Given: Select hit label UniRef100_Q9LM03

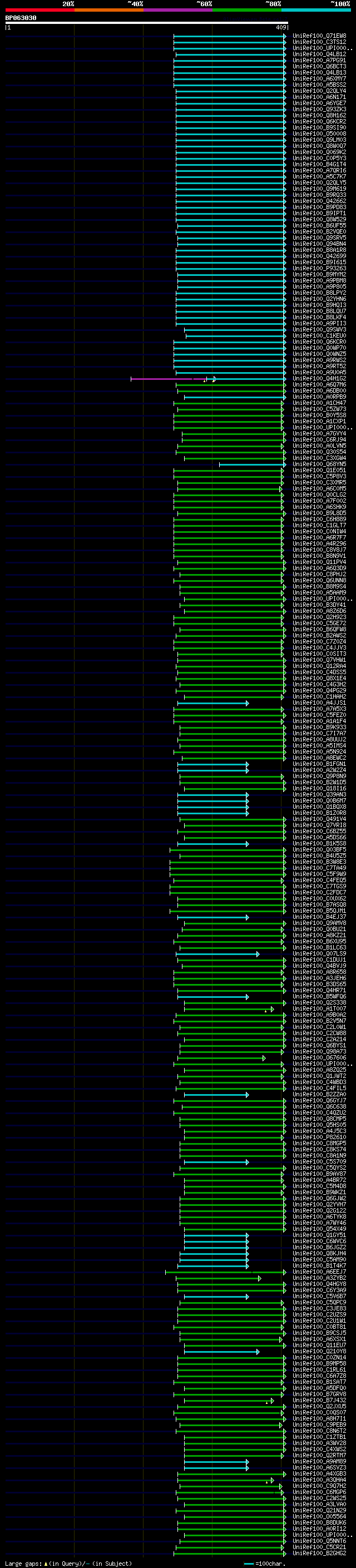Looking at the screenshot, I should point(319,140).
